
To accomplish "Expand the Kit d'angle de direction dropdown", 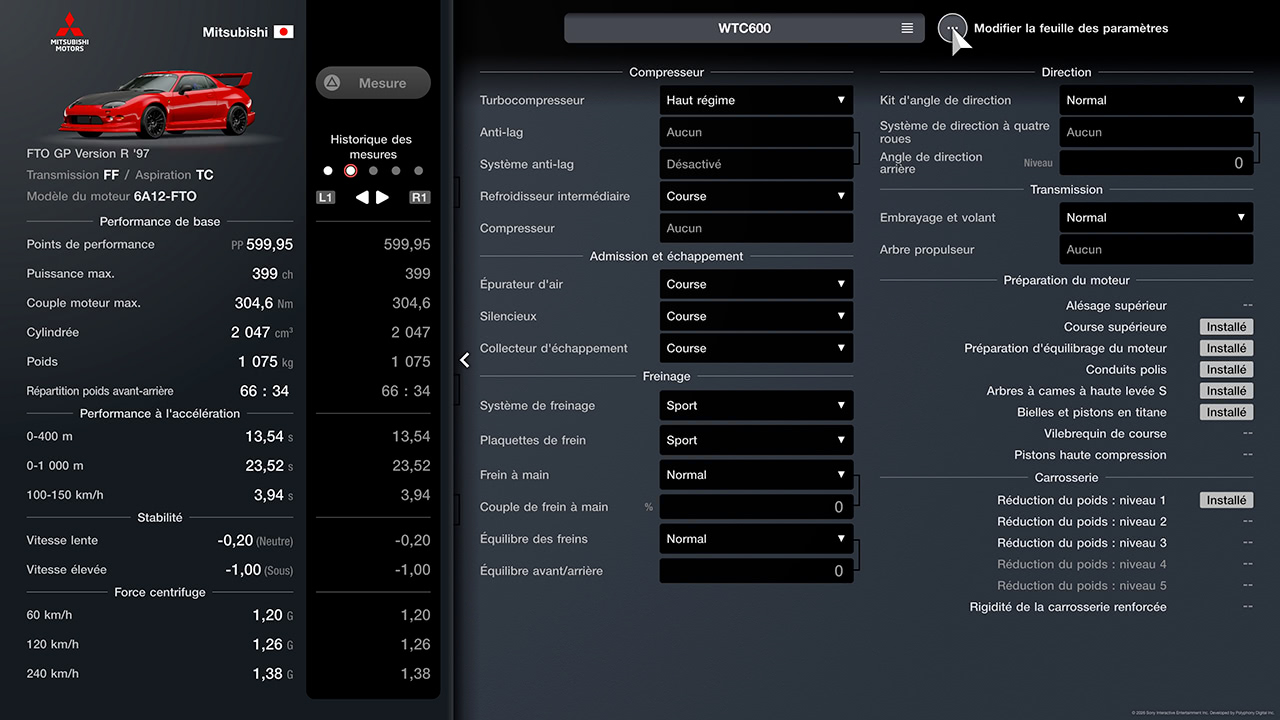I will coord(1156,100).
